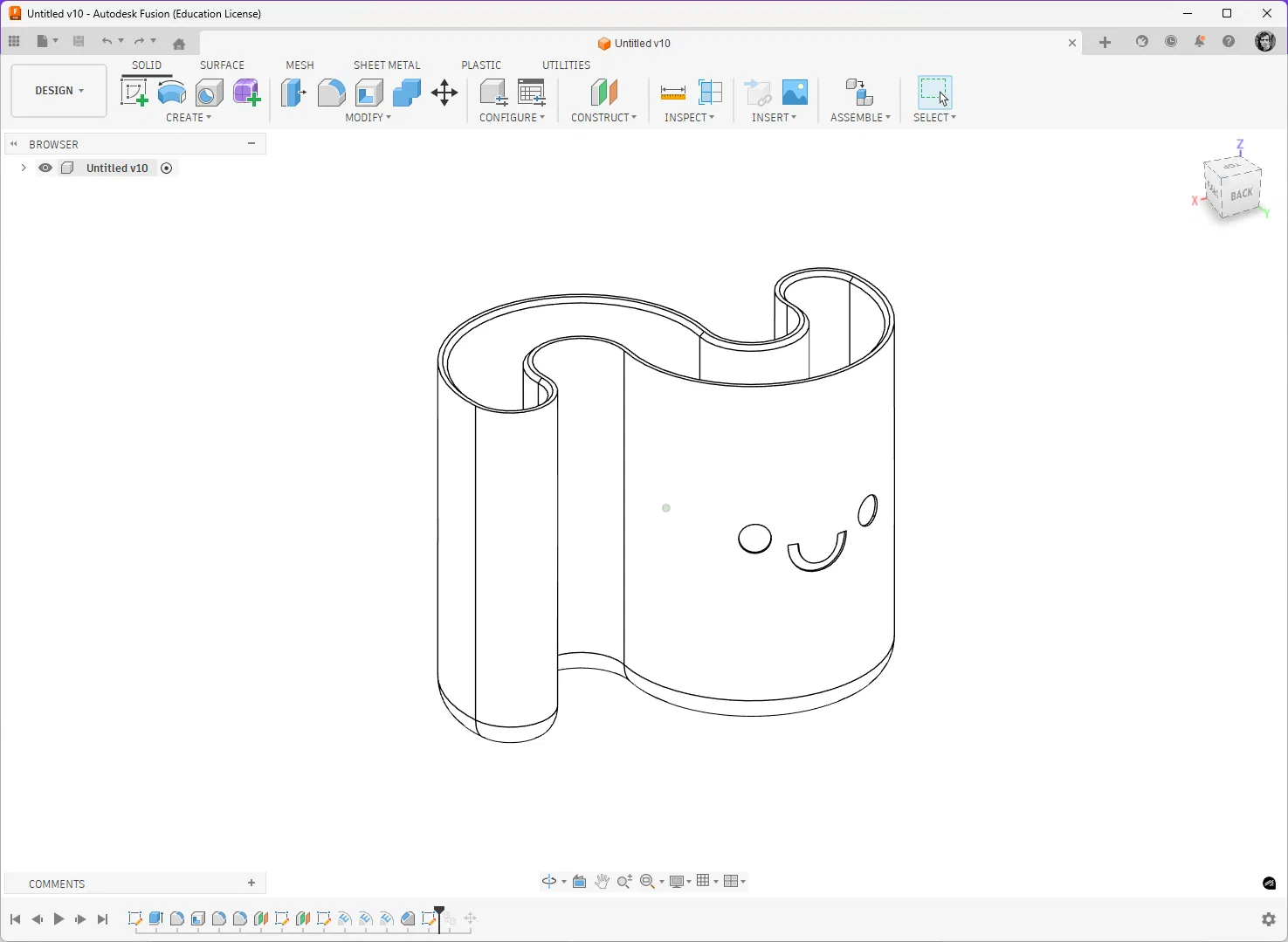Screen dimensions: 1288x942
Task: Select the Shell tool icon
Action: point(369,93)
